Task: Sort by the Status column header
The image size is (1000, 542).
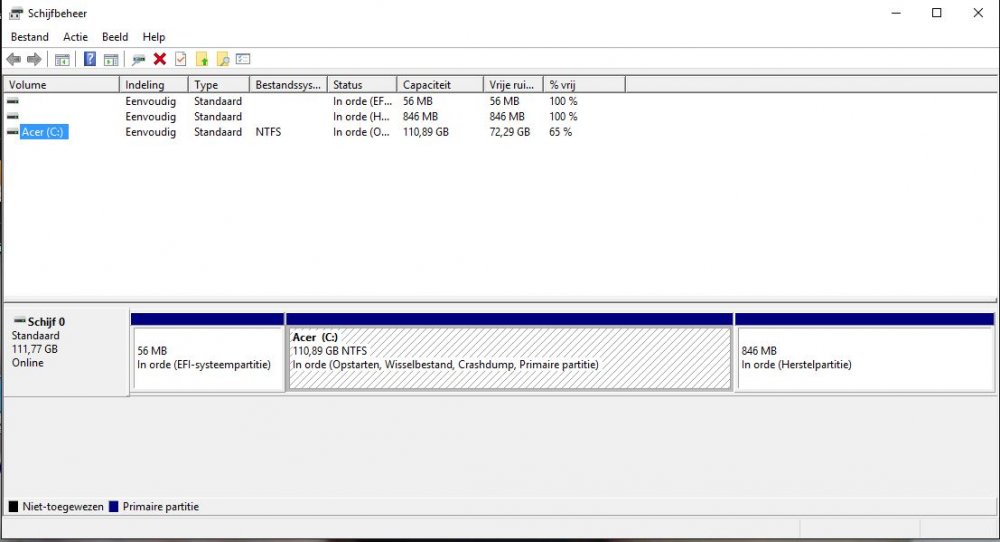Action: (362, 85)
